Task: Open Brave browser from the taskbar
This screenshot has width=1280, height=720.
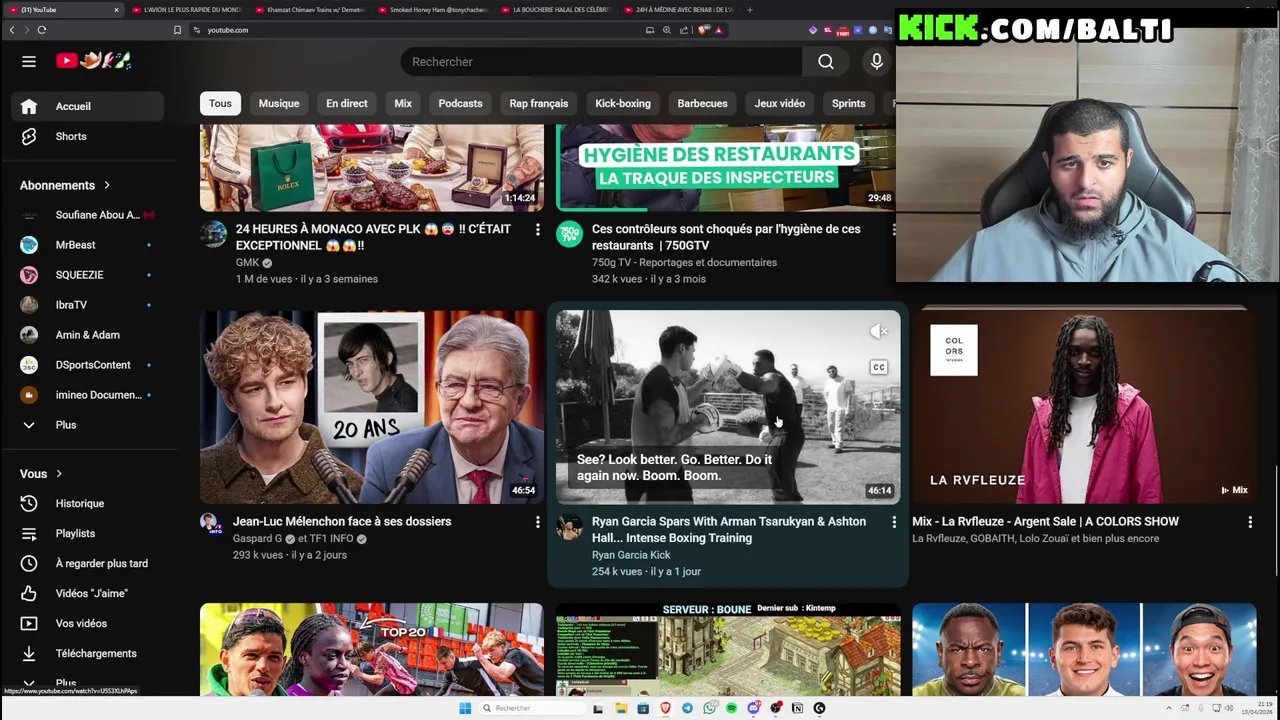Action: tap(665, 708)
